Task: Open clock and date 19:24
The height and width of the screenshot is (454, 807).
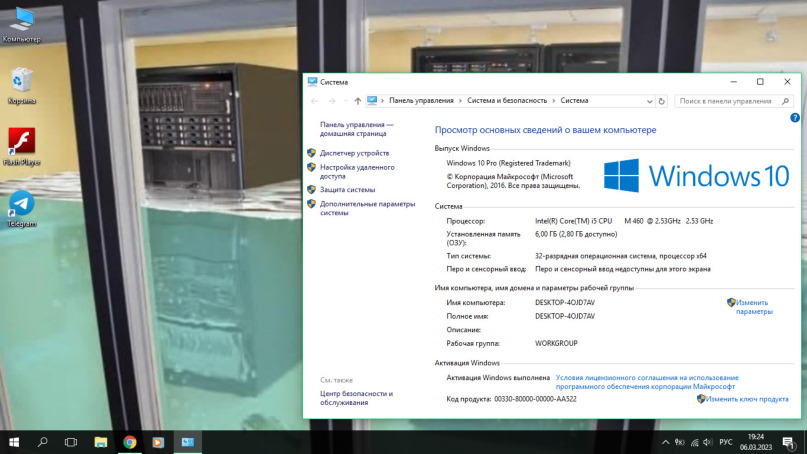Action: tap(756, 442)
